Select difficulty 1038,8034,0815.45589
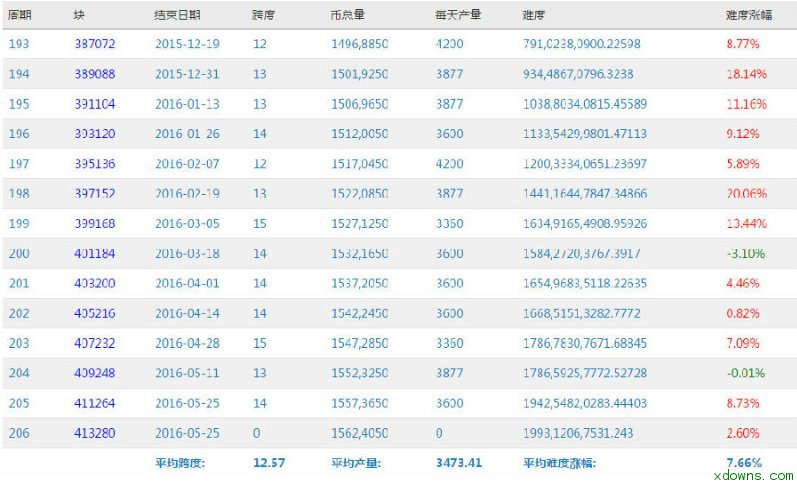The width and height of the screenshot is (797, 484). point(585,104)
